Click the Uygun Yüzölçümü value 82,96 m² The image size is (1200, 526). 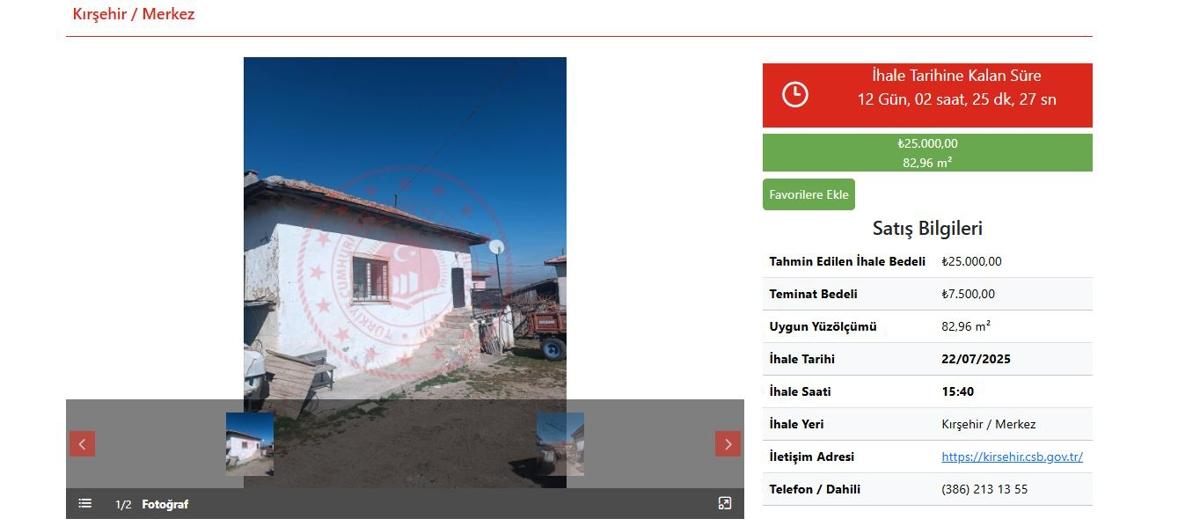pos(966,326)
